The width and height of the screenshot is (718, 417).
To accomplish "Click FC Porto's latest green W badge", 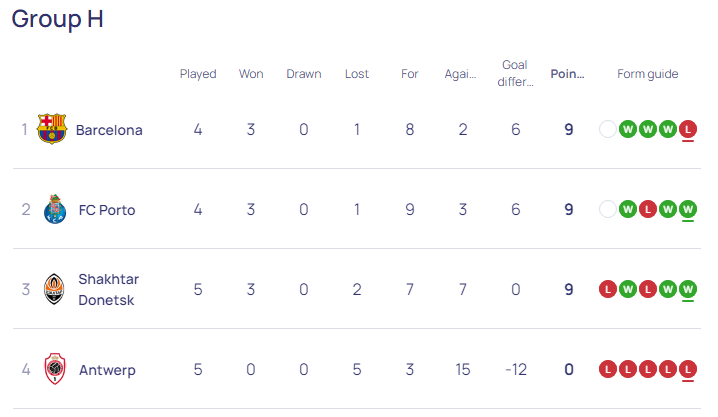I will (x=688, y=210).
